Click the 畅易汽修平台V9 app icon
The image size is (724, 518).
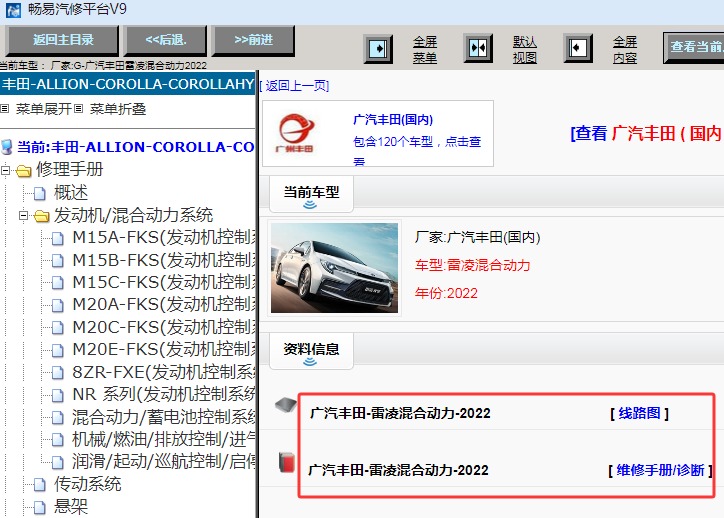(13, 10)
